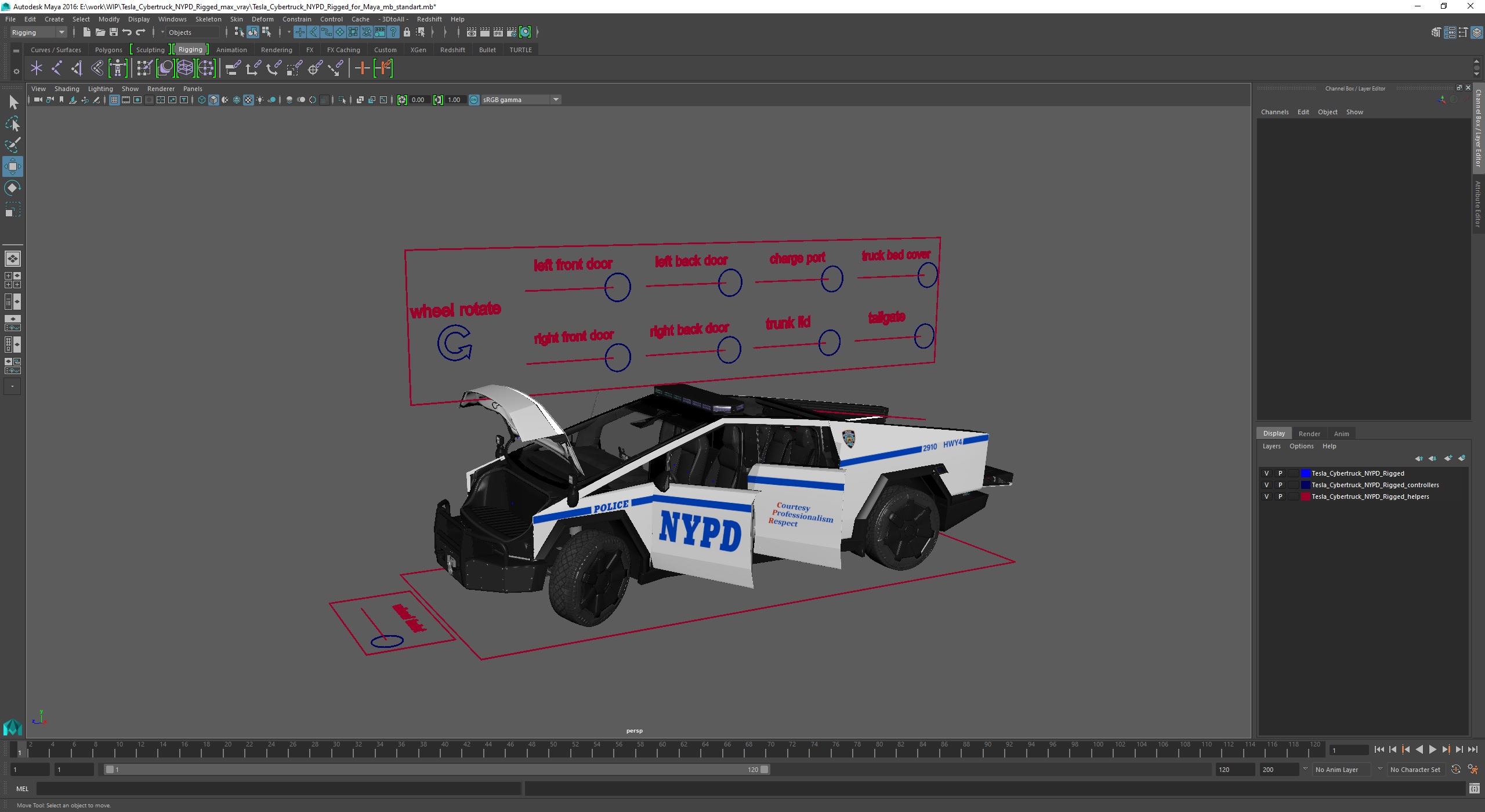Open the Skeleton menu
The width and height of the screenshot is (1485, 812).
[208, 19]
